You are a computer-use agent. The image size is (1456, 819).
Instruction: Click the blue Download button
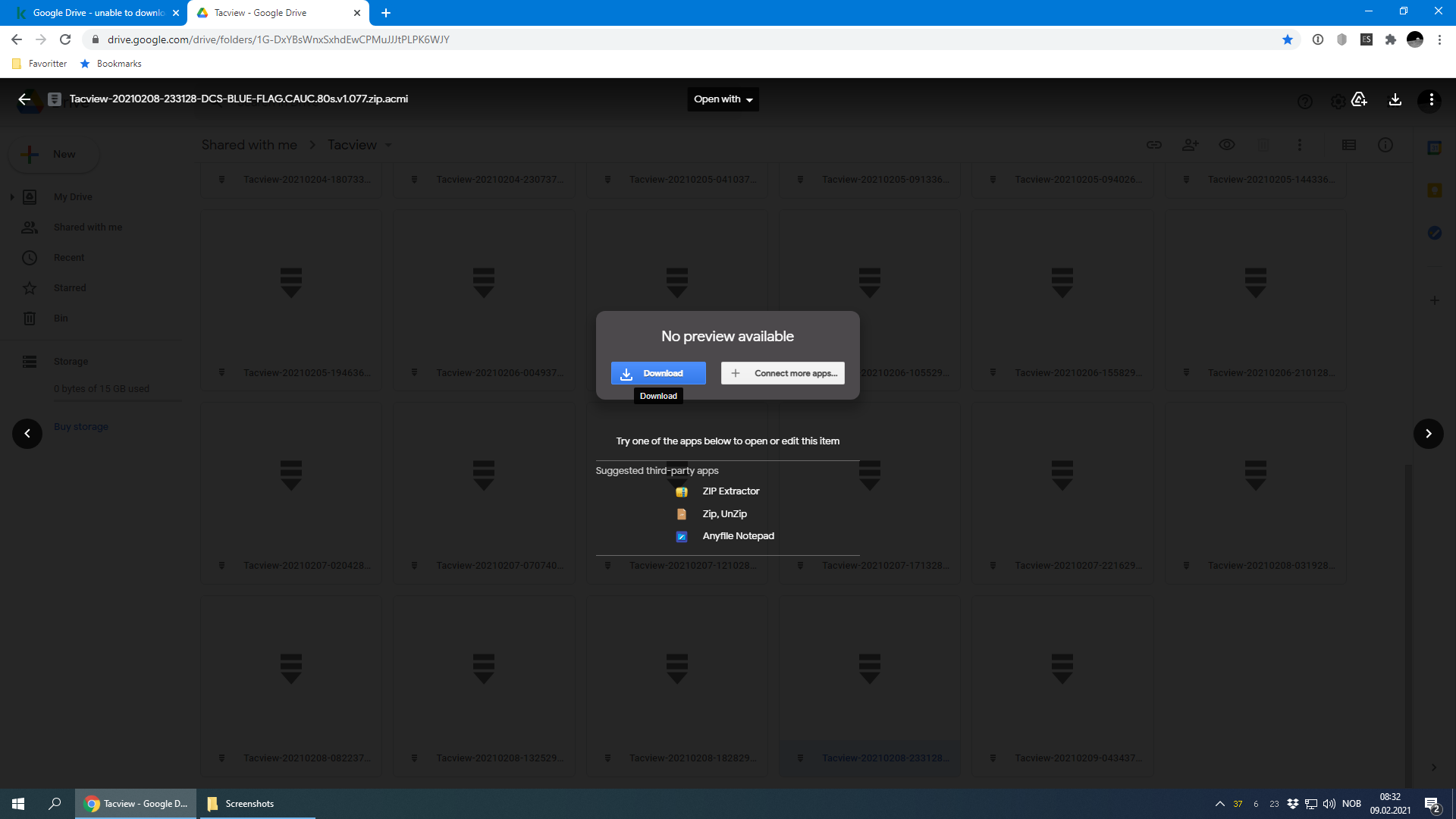point(657,373)
